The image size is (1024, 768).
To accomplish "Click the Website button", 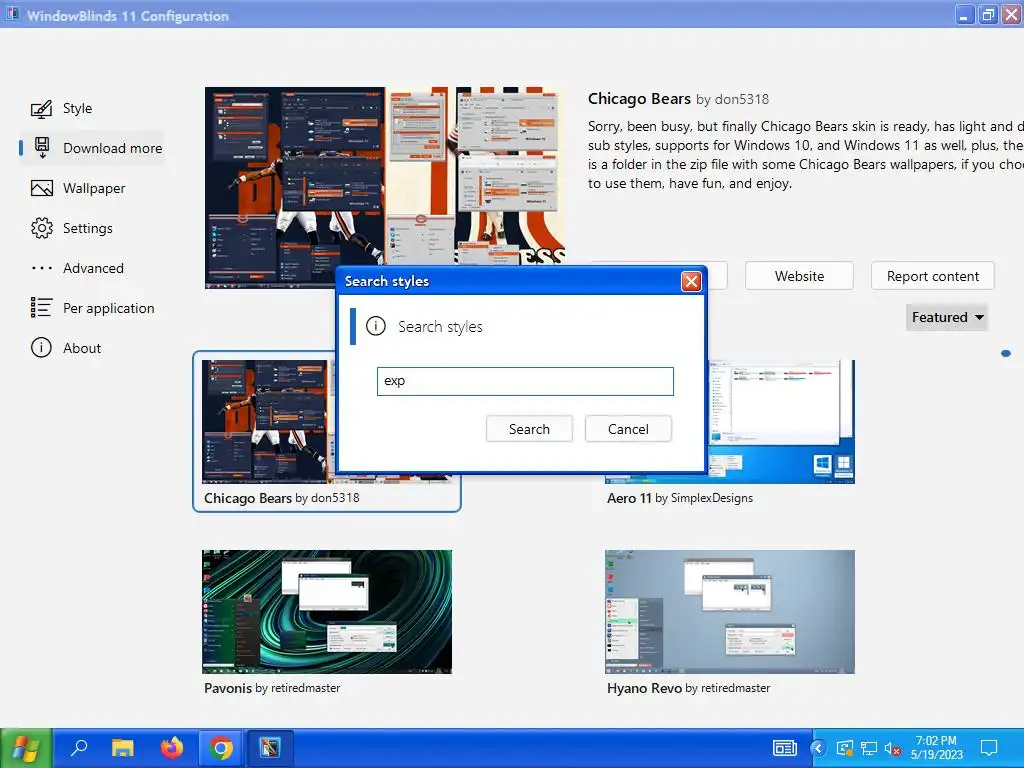I will [799, 276].
